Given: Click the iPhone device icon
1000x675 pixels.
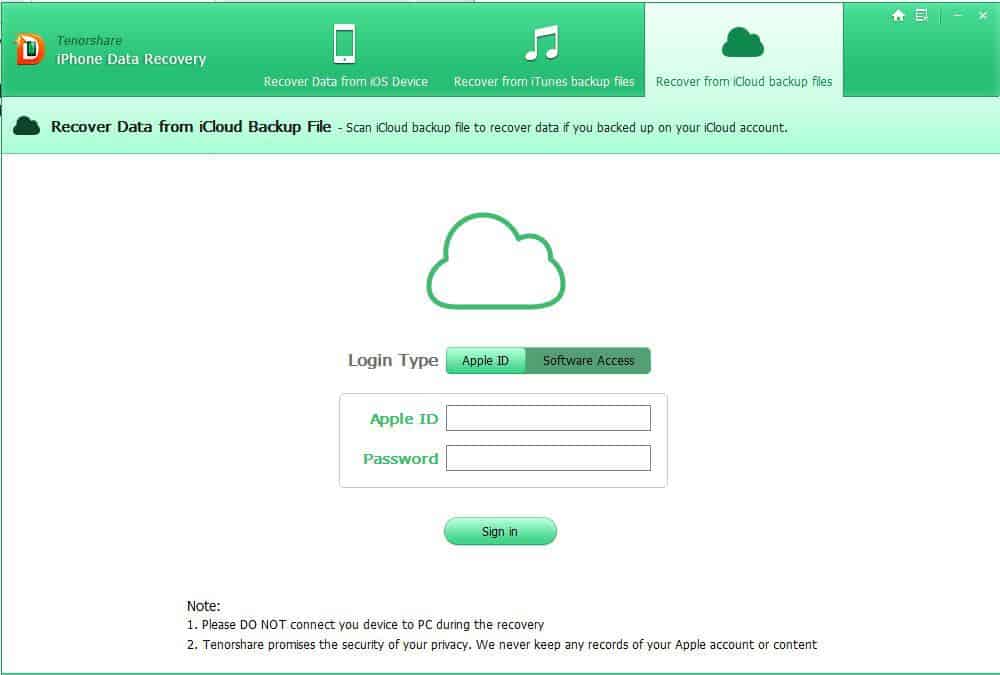Looking at the screenshot, I should pos(344,43).
